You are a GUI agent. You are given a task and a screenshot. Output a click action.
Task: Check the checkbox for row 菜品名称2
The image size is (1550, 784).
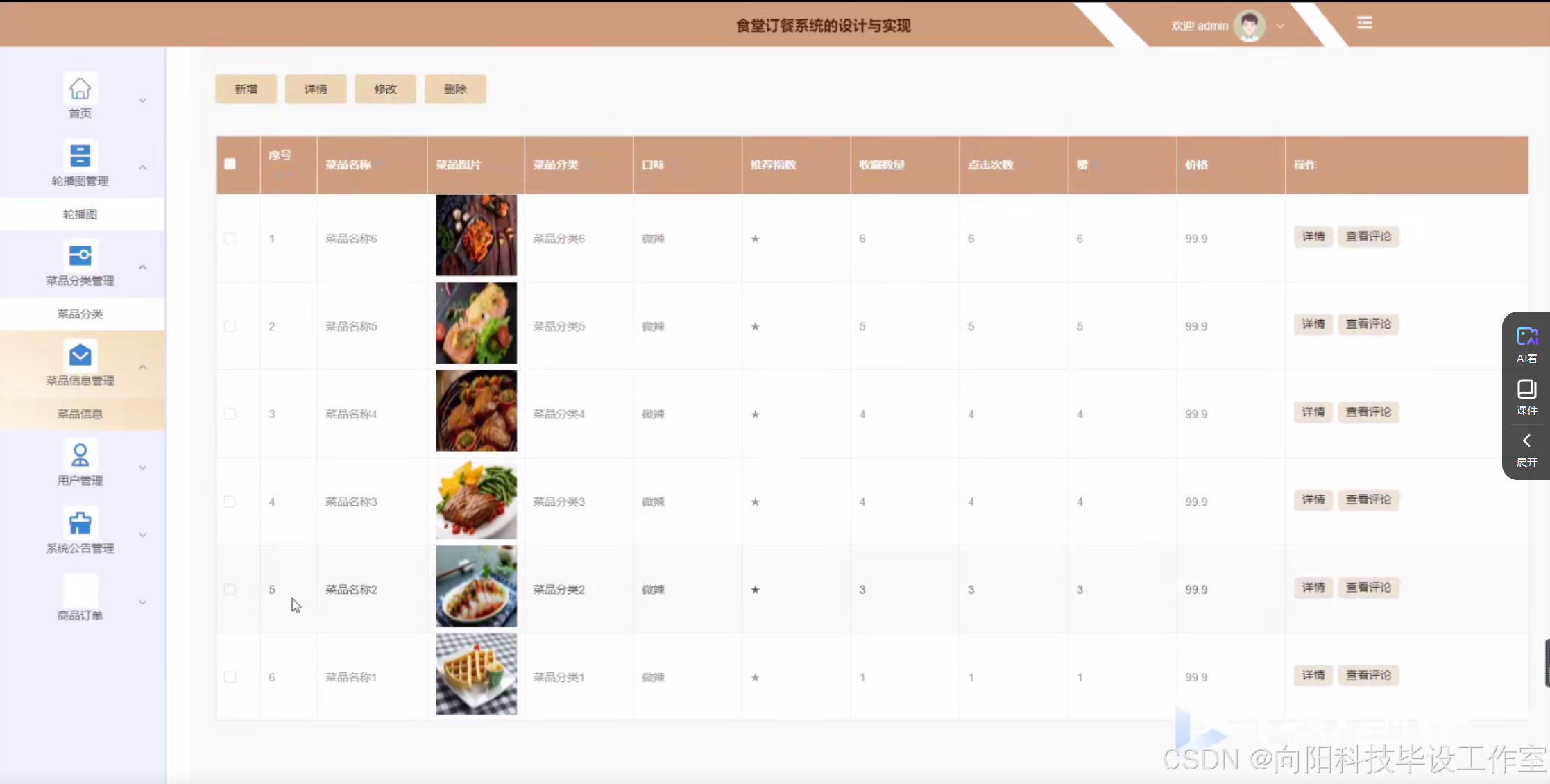[x=230, y=590]
